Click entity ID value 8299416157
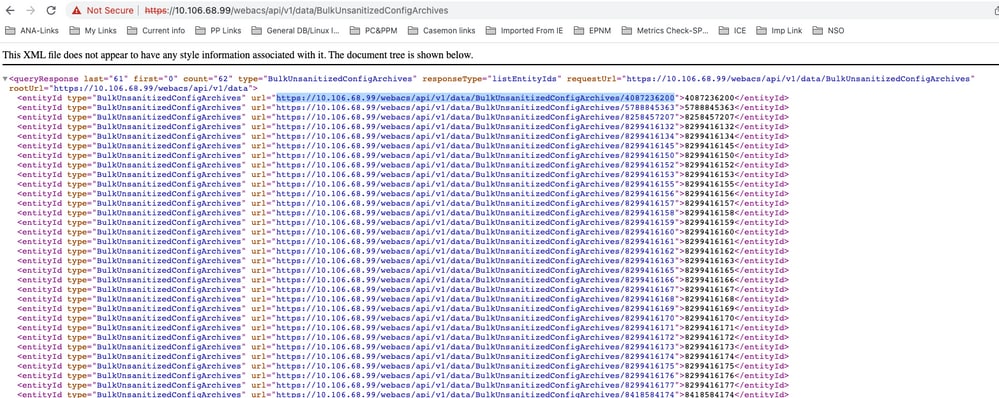Viewport: 999px width, 398px height. 709,203
